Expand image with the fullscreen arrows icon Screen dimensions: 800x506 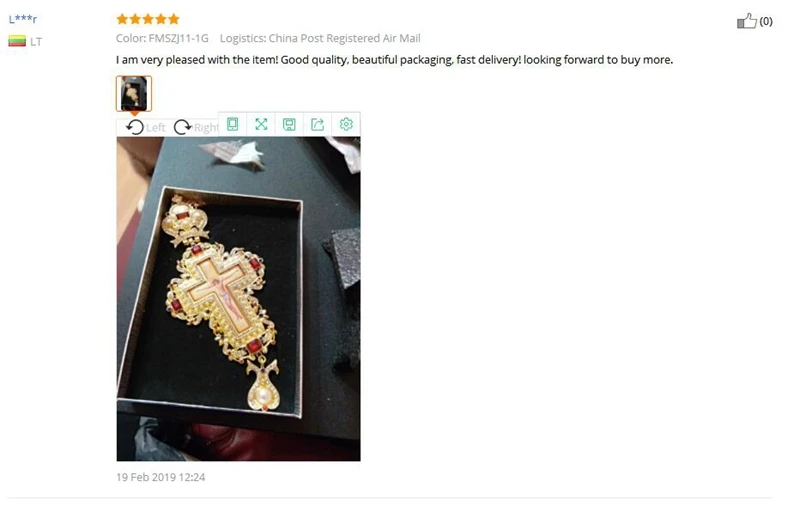261,124
